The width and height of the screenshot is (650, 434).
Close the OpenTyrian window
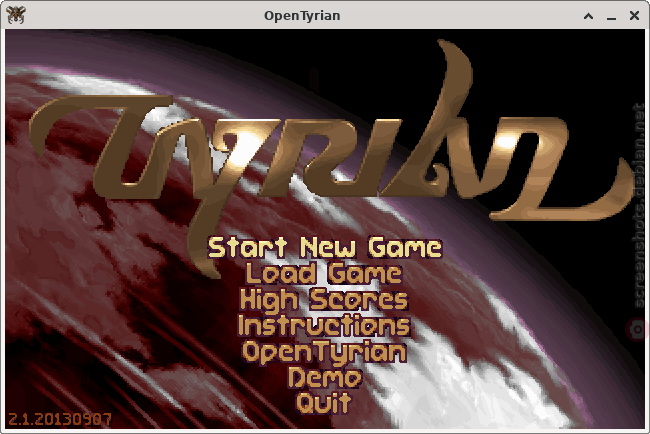pos(634,15)
